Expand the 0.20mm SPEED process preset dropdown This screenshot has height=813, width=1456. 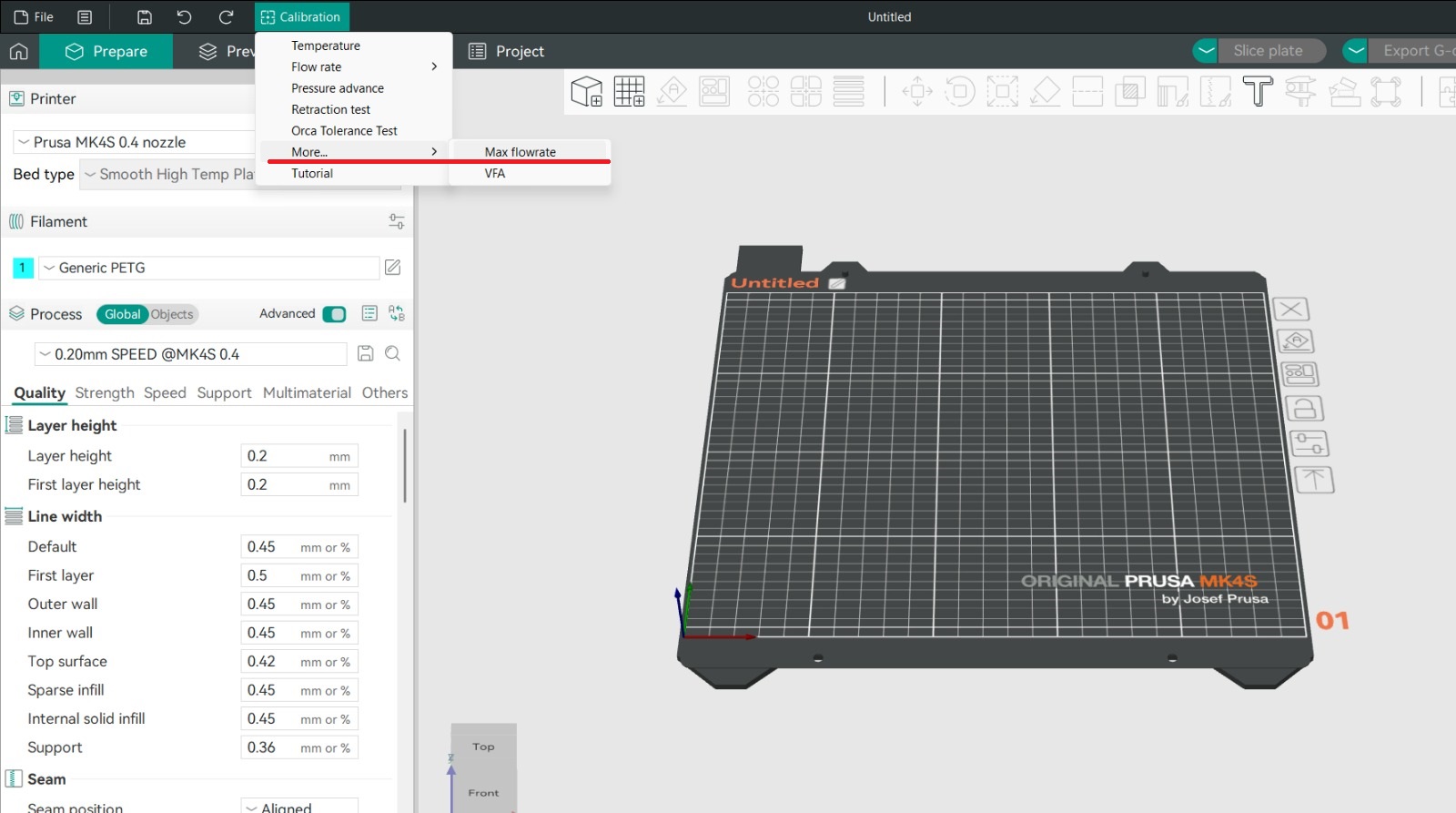click(x=191, y=354)
